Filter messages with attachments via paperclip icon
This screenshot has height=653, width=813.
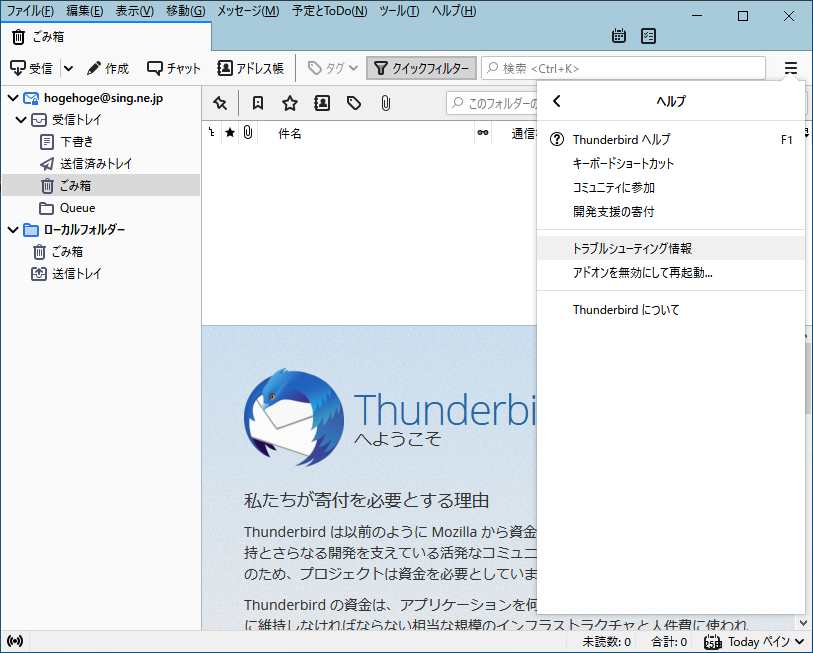386,103
